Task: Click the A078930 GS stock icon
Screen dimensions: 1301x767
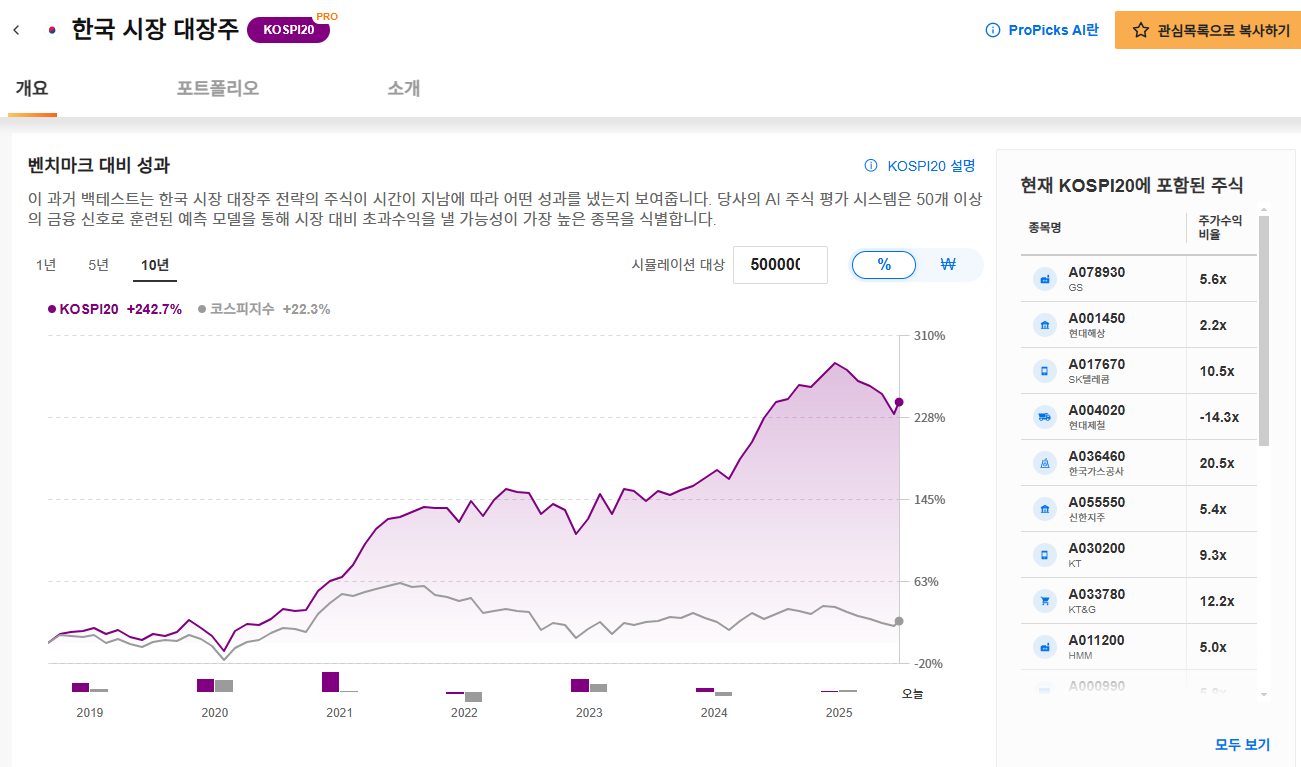Action: pyautogui.click(x=1045, y=279)
